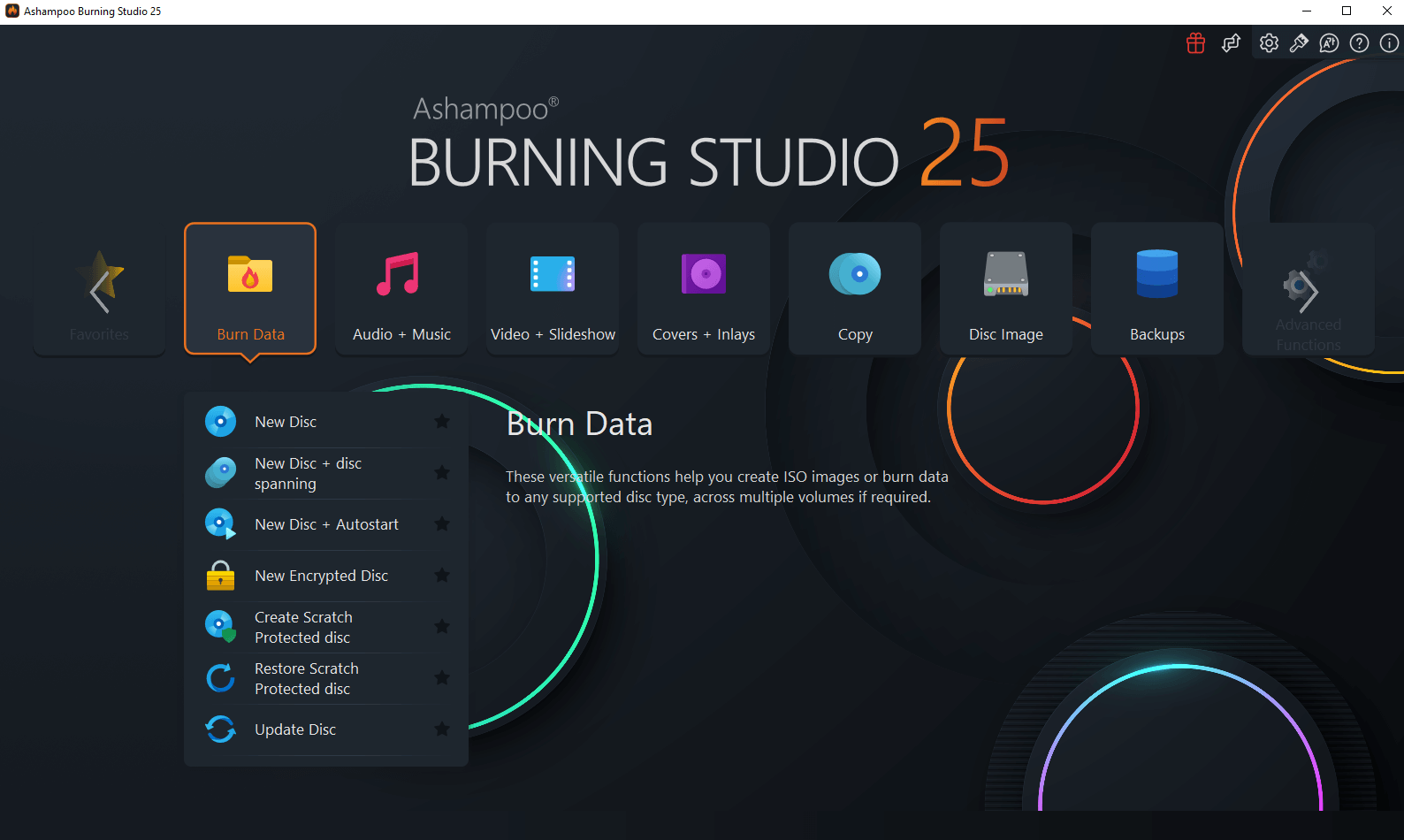Show about info with the info icon
The image size is (1404, 840).
point(1389,43)
